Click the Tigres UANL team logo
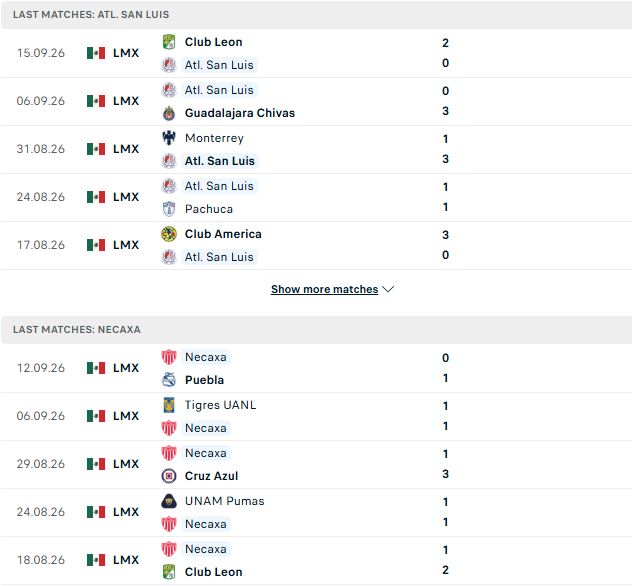The image size is (632, 586). pos(169,405)
